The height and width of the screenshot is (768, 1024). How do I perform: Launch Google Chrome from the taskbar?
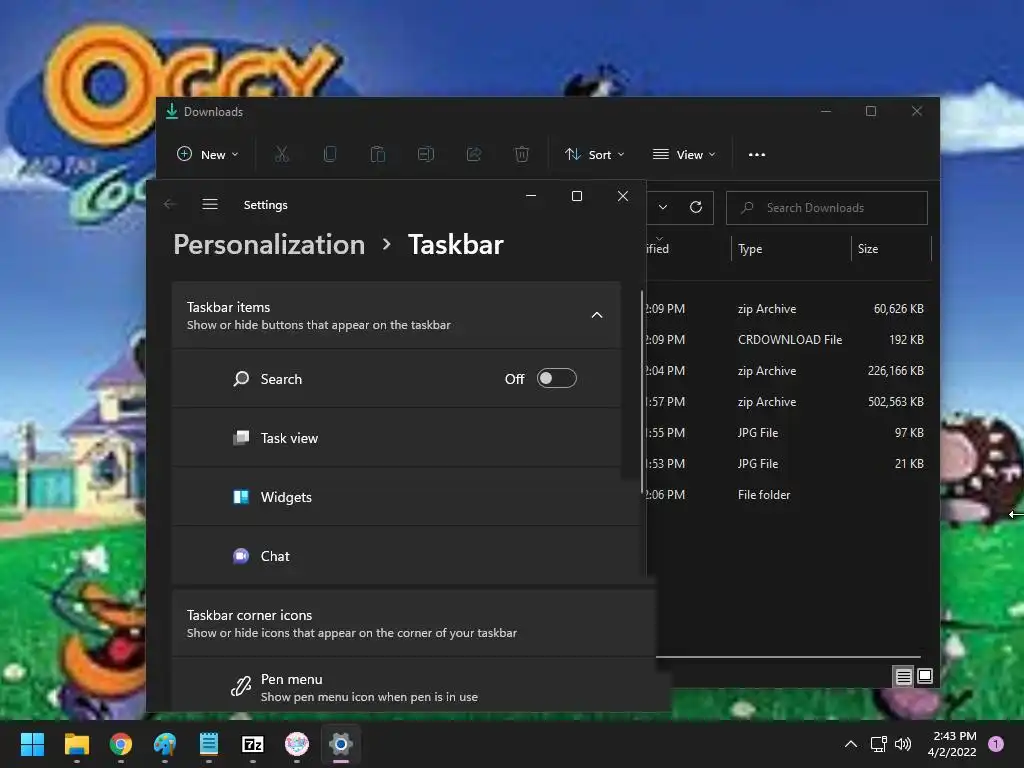[x=121, y=744]
